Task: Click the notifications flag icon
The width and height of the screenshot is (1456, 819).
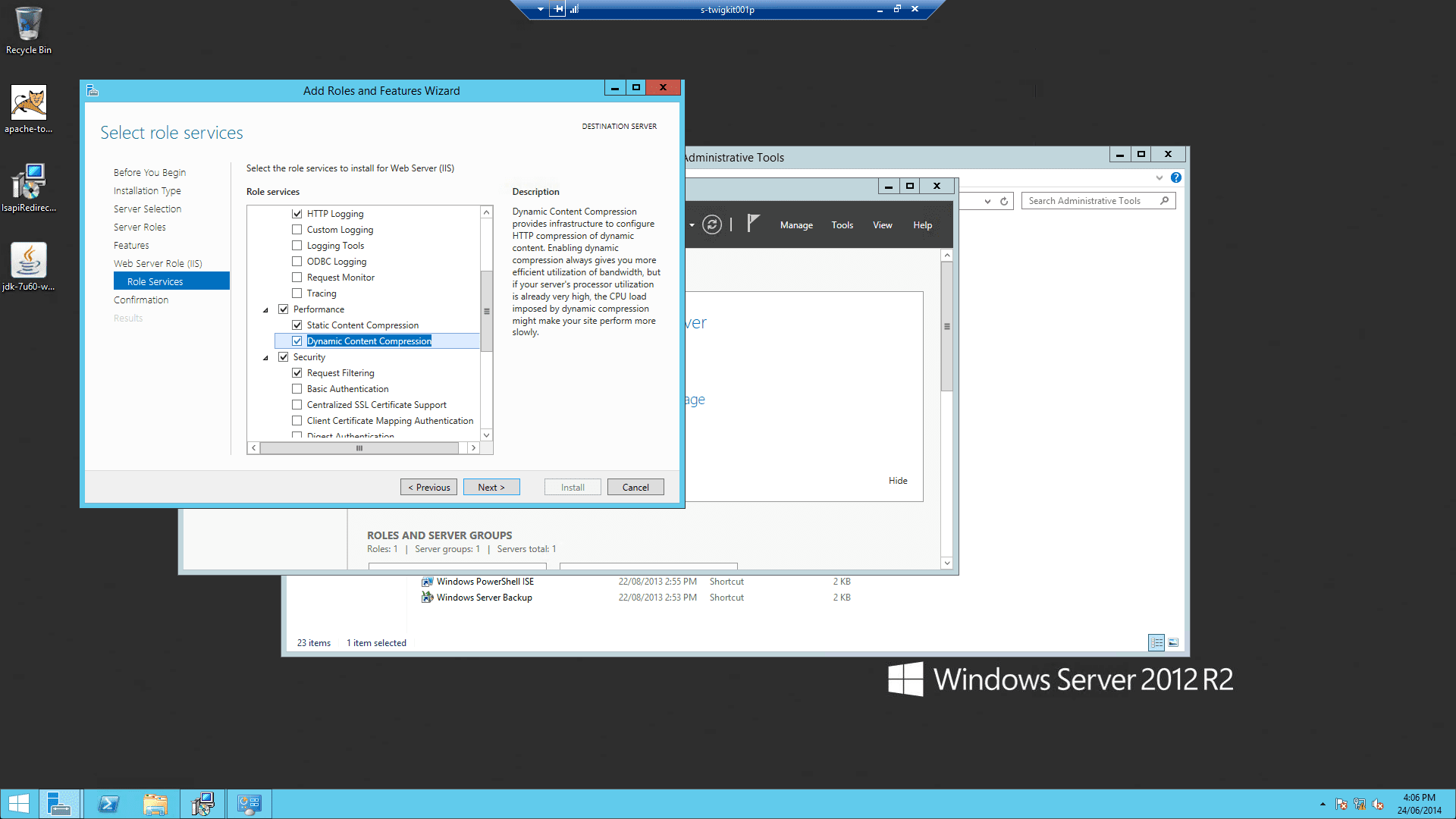Action: (752, 224)
